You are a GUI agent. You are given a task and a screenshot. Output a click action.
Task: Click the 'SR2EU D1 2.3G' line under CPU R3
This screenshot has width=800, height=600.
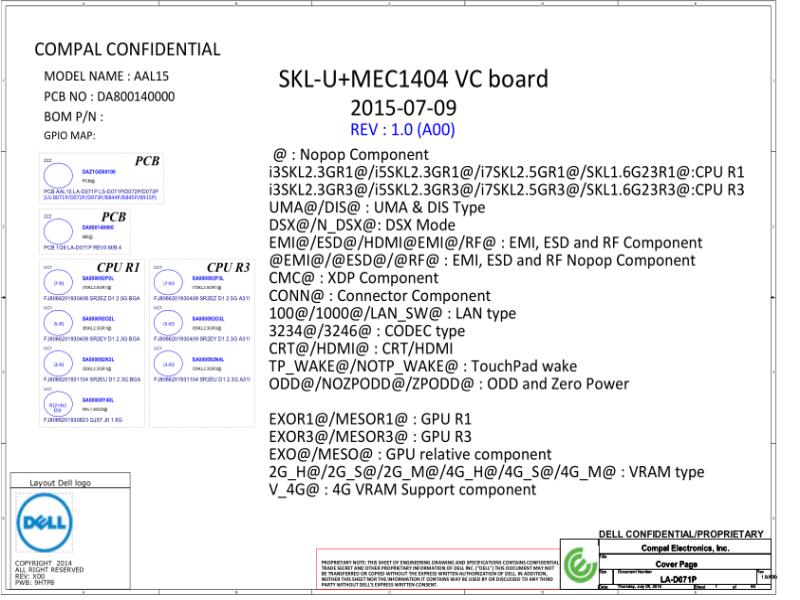coord(202,380)
